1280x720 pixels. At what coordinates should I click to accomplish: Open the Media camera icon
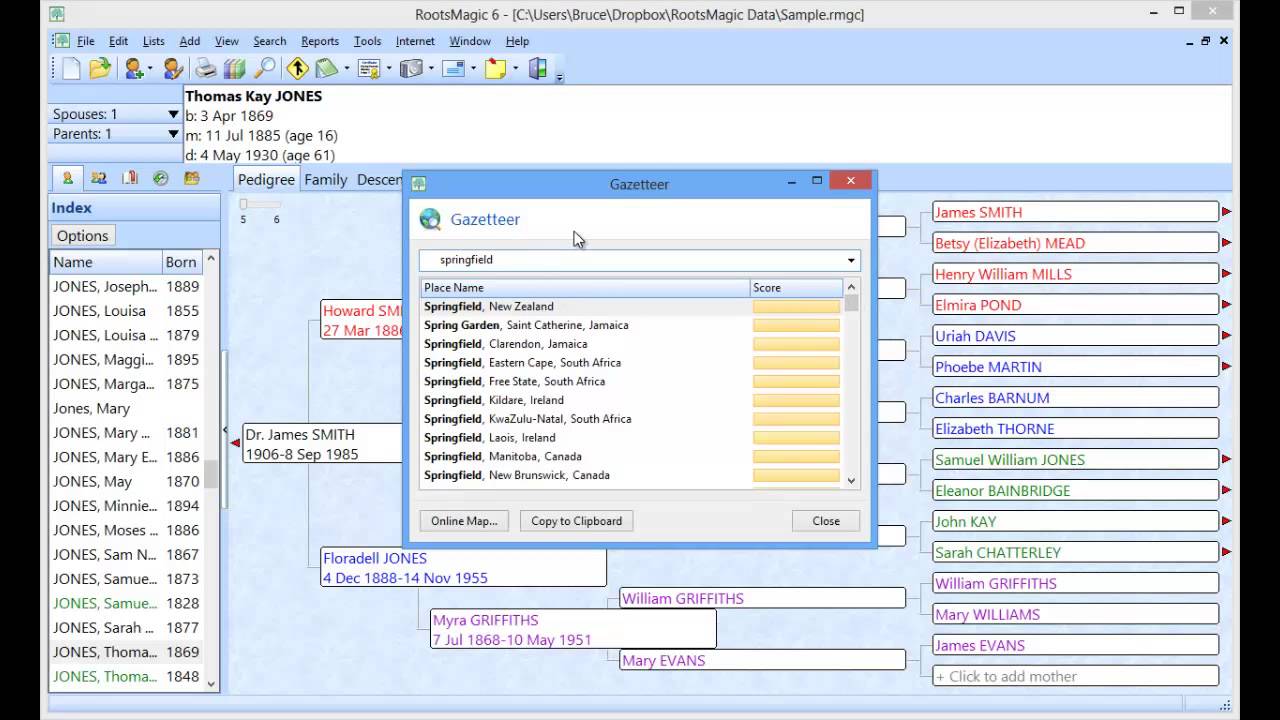(x=410, y=69)
